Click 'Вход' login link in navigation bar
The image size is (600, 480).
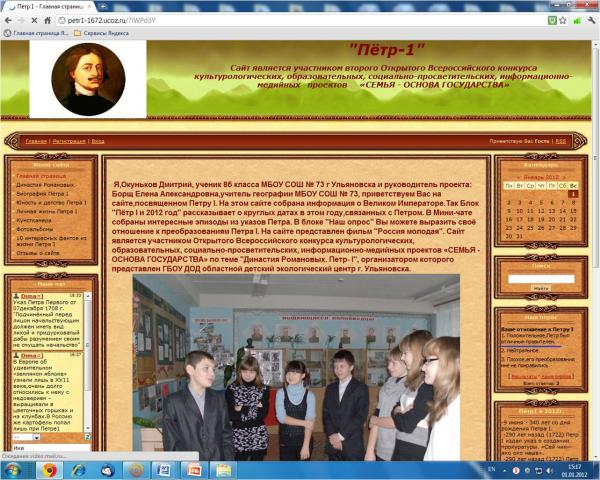click(x=98, y=141)
